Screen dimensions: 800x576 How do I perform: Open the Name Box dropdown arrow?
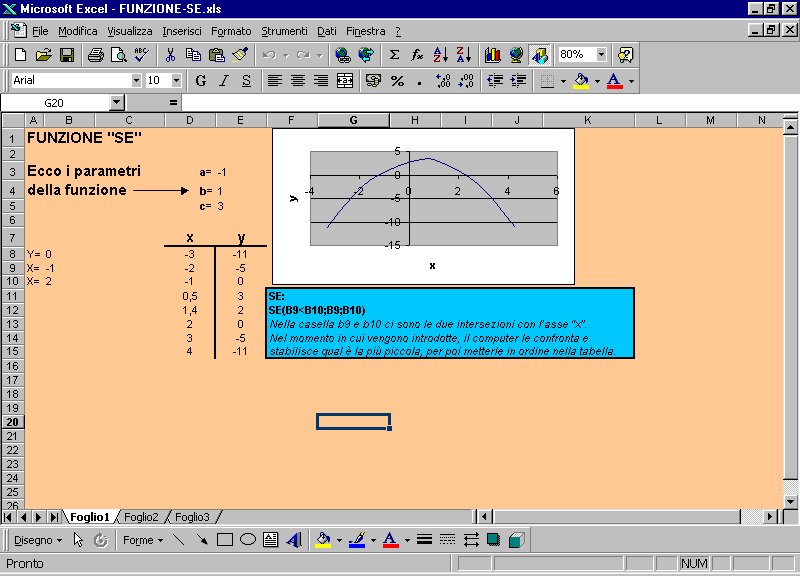[x=116, y=102]
